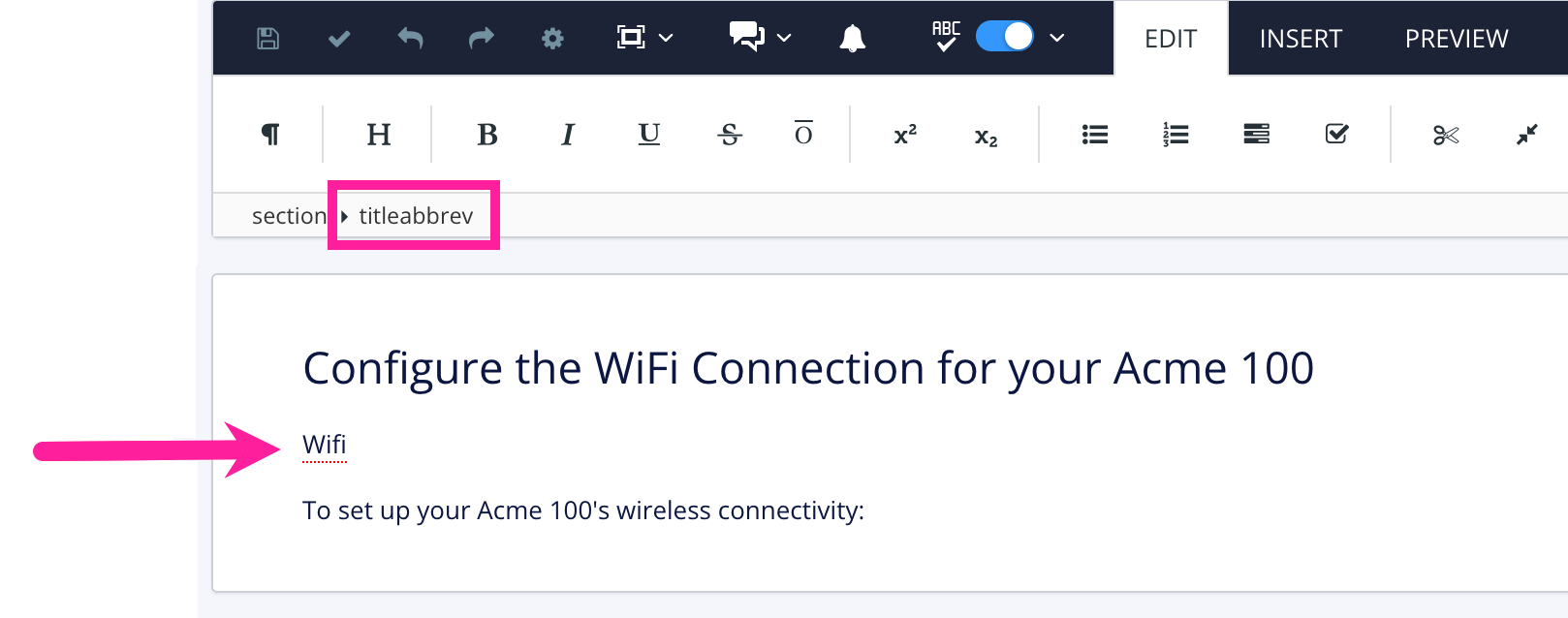Apply overline formatting
The height and width of the screenshot is (618, 1568).
point(803,134)
